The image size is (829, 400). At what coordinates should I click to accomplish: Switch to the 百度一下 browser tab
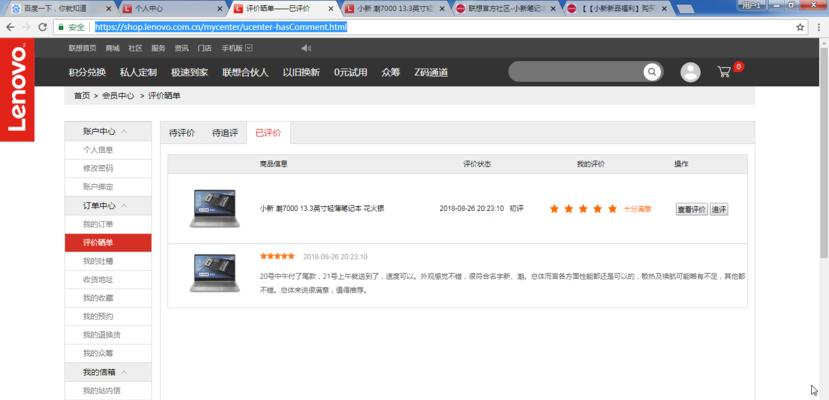[x=56, y=9]
